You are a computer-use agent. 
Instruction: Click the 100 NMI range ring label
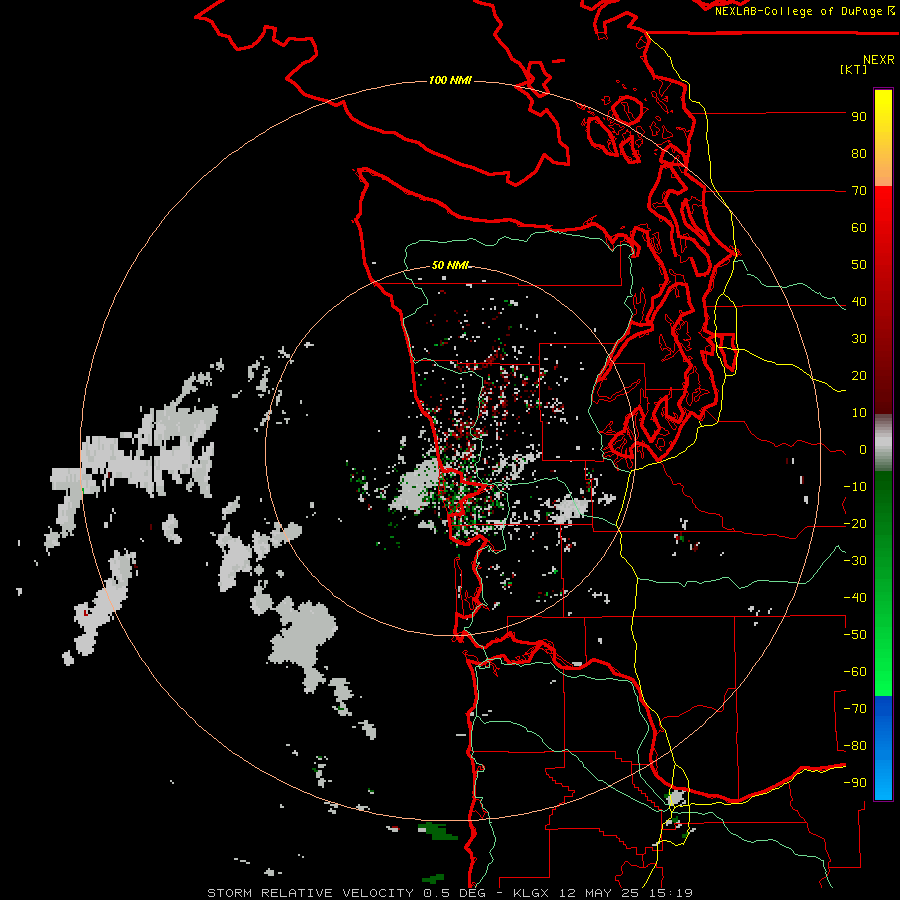point(450,80)
